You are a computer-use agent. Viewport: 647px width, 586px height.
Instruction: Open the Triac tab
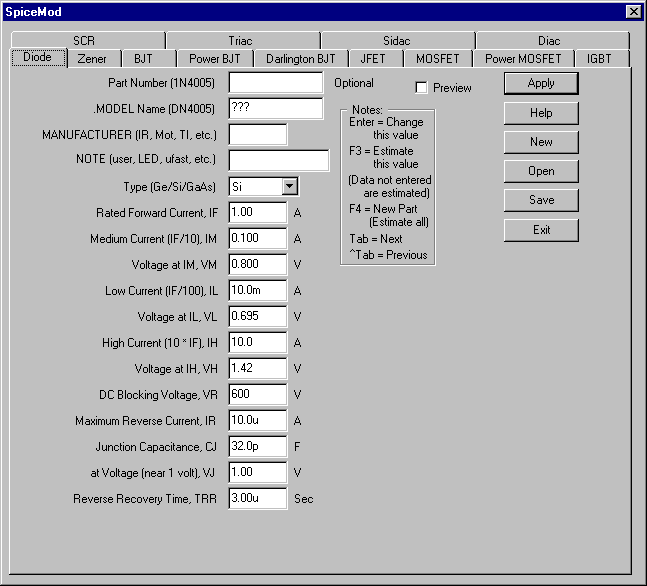tap(240, 41)
